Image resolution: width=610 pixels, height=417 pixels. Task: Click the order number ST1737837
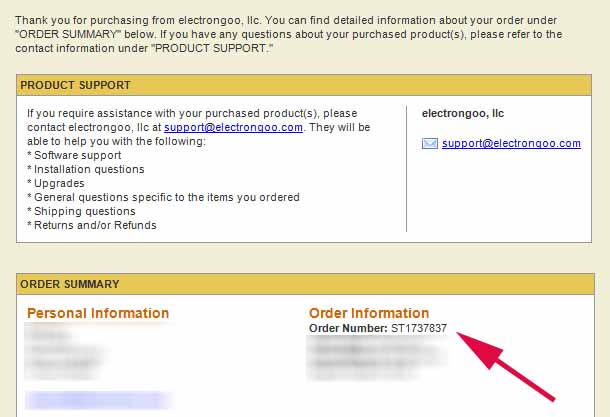(419, 328)
